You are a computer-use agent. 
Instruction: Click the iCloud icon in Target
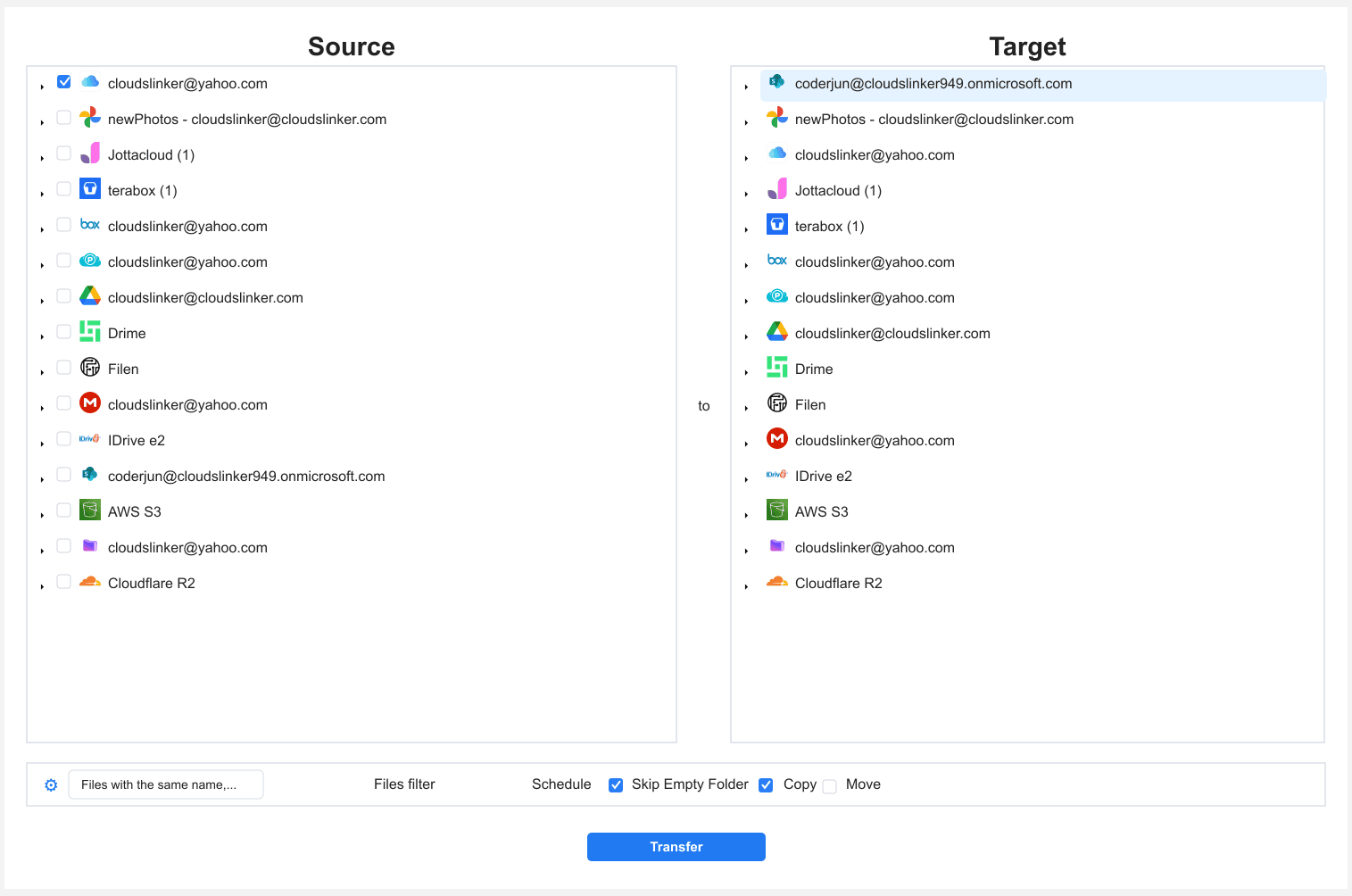[777, 153]
